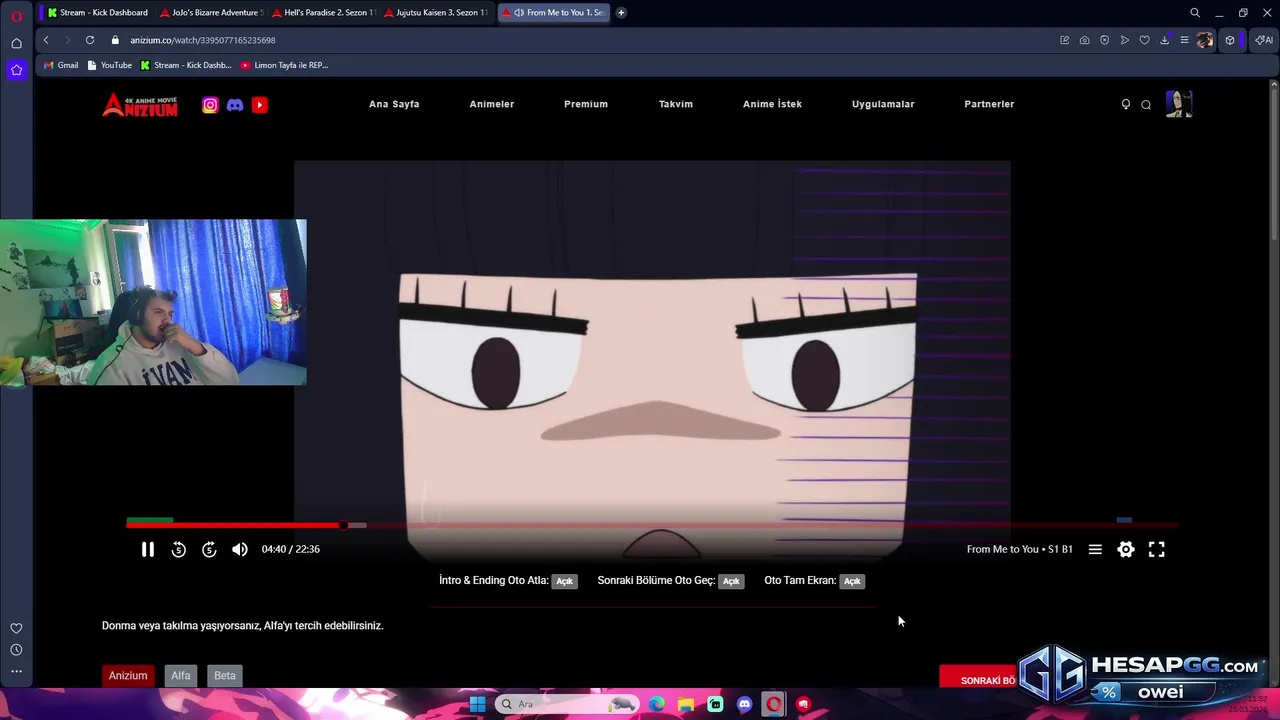Mute the video volume
Image resolution: width=1280 pixels, height=720 pixels.
coord(240,549)
